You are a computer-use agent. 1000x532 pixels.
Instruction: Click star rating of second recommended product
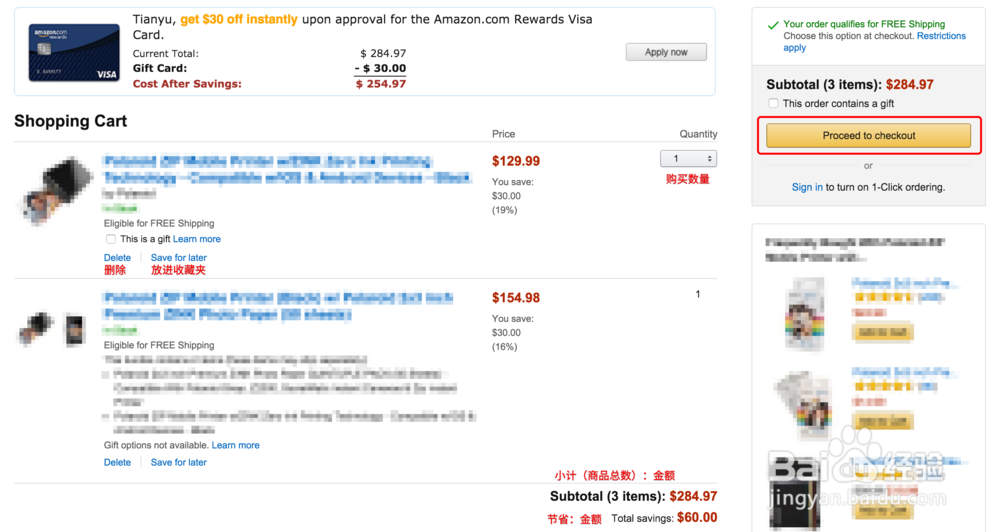tap(884, 386)
